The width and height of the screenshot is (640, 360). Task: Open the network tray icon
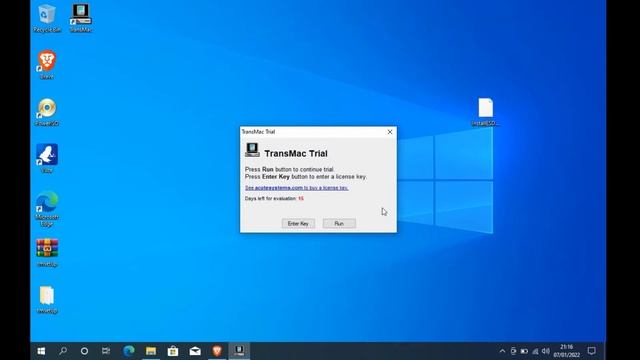tap(535, 351)
